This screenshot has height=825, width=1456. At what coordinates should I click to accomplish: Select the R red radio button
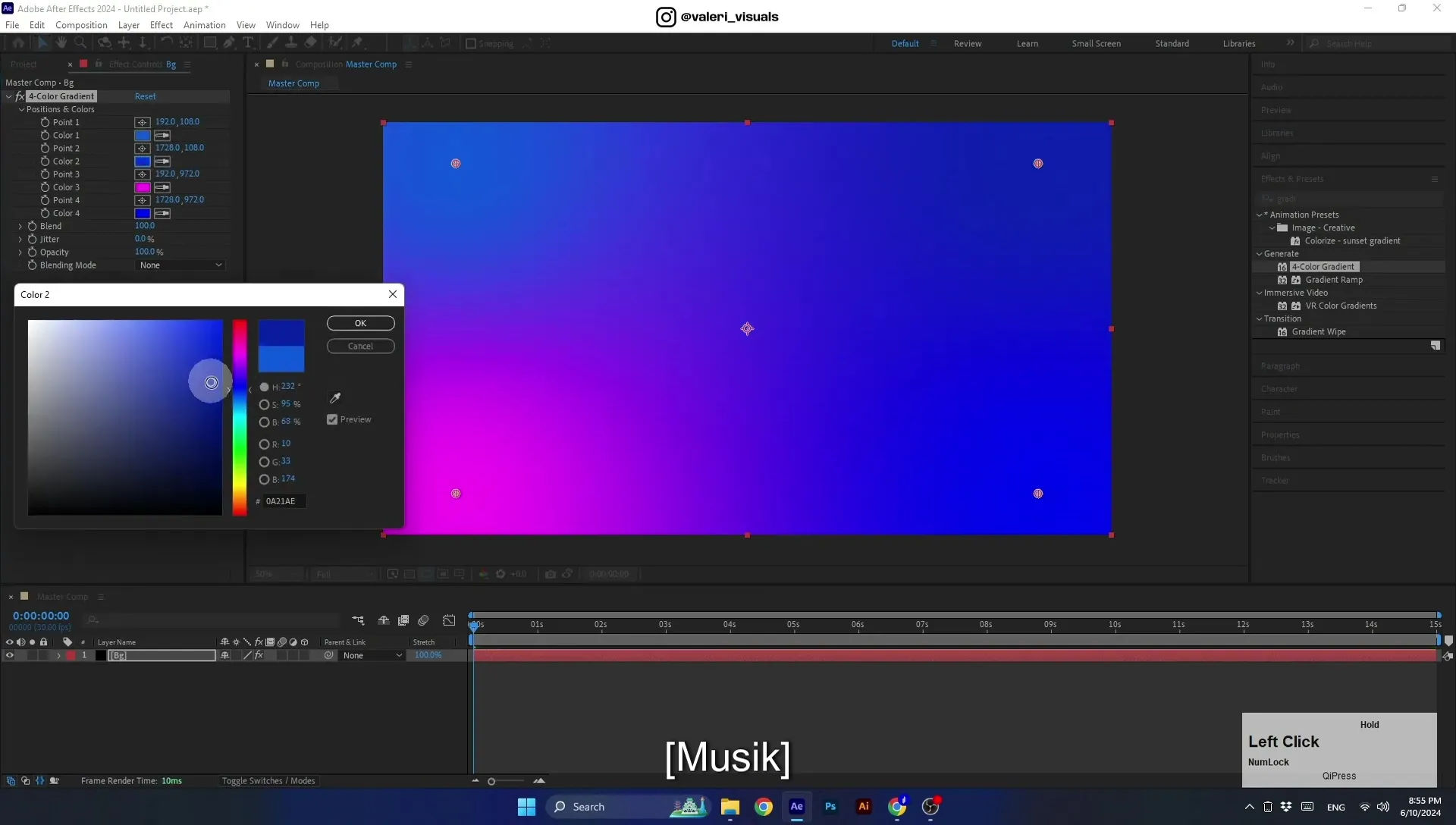click(264, 444)
